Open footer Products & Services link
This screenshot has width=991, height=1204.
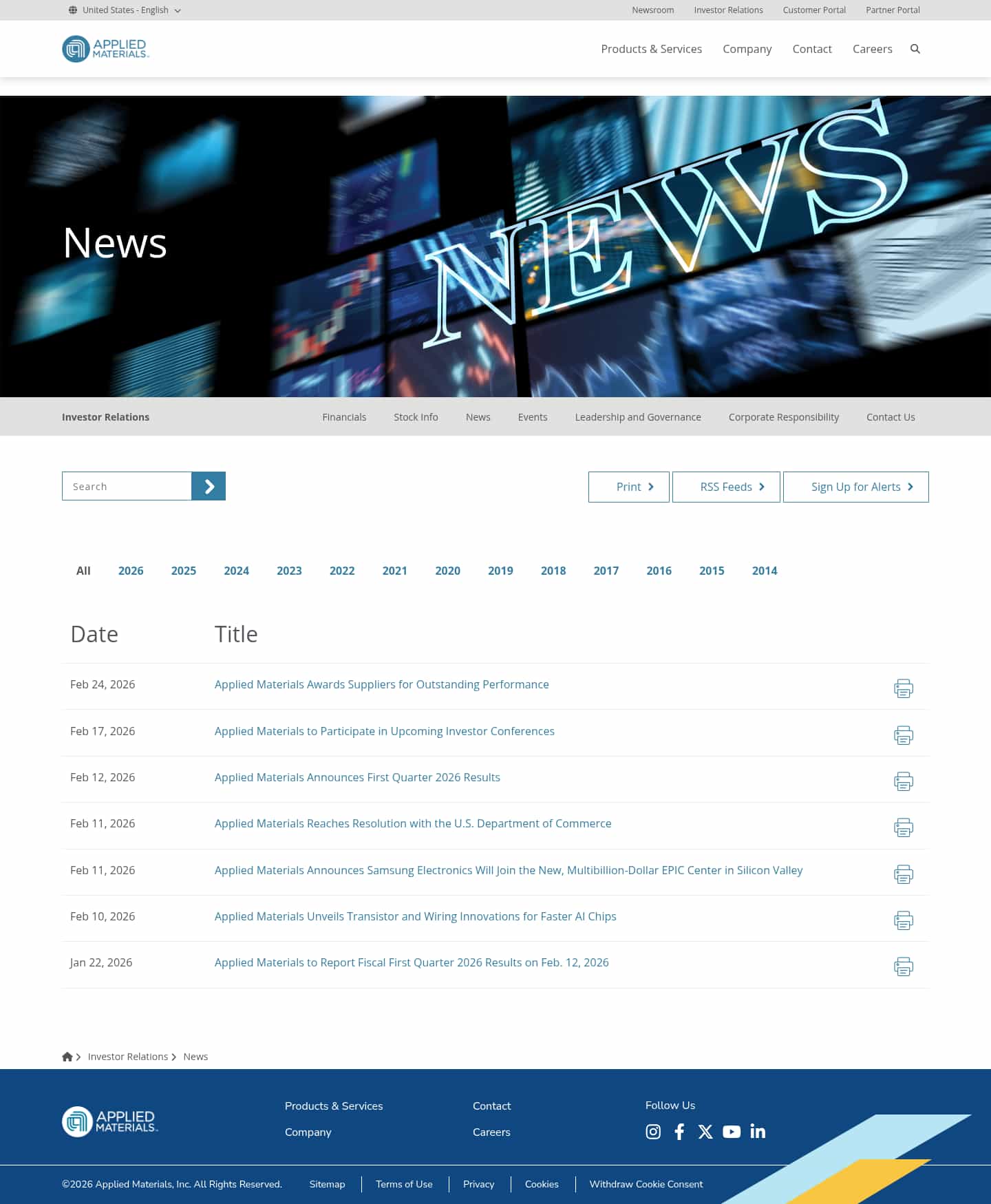[x=334, y=1106]
